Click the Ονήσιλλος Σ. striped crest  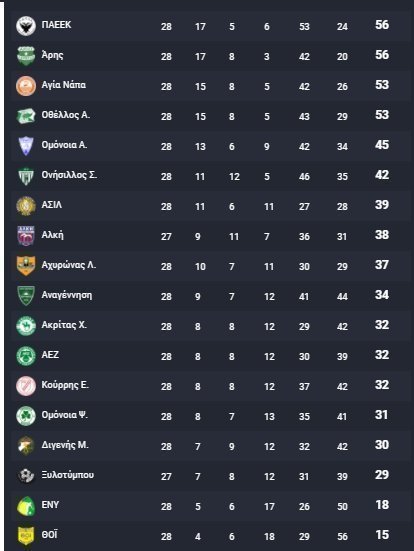pyautogui.click(x=26, y=176)
